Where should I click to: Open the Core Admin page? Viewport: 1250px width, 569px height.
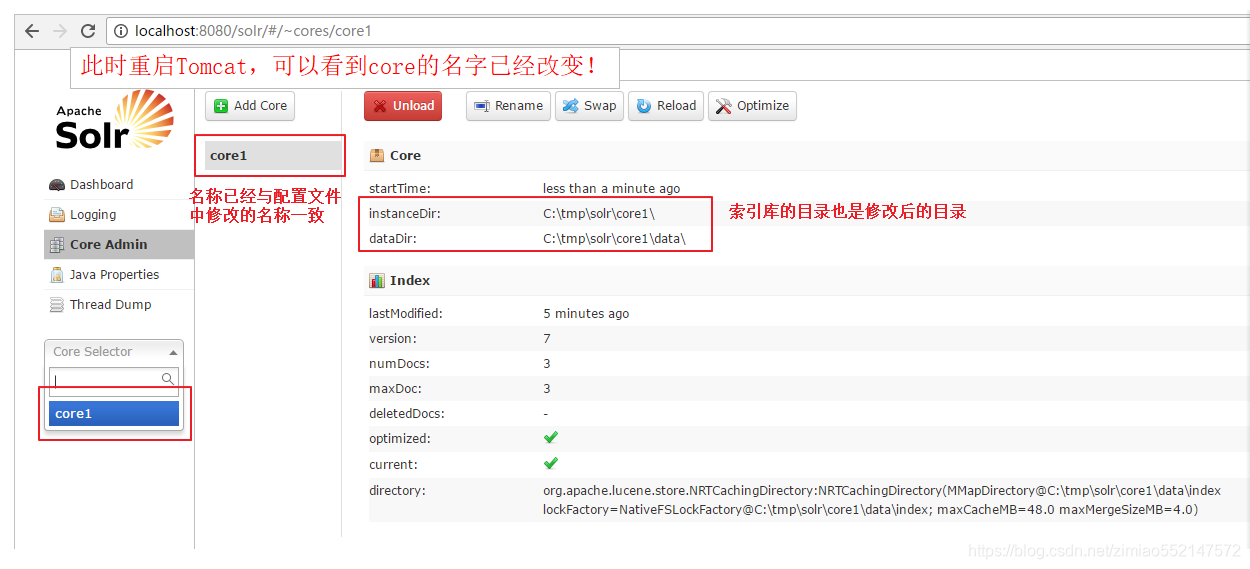(108, 244)
